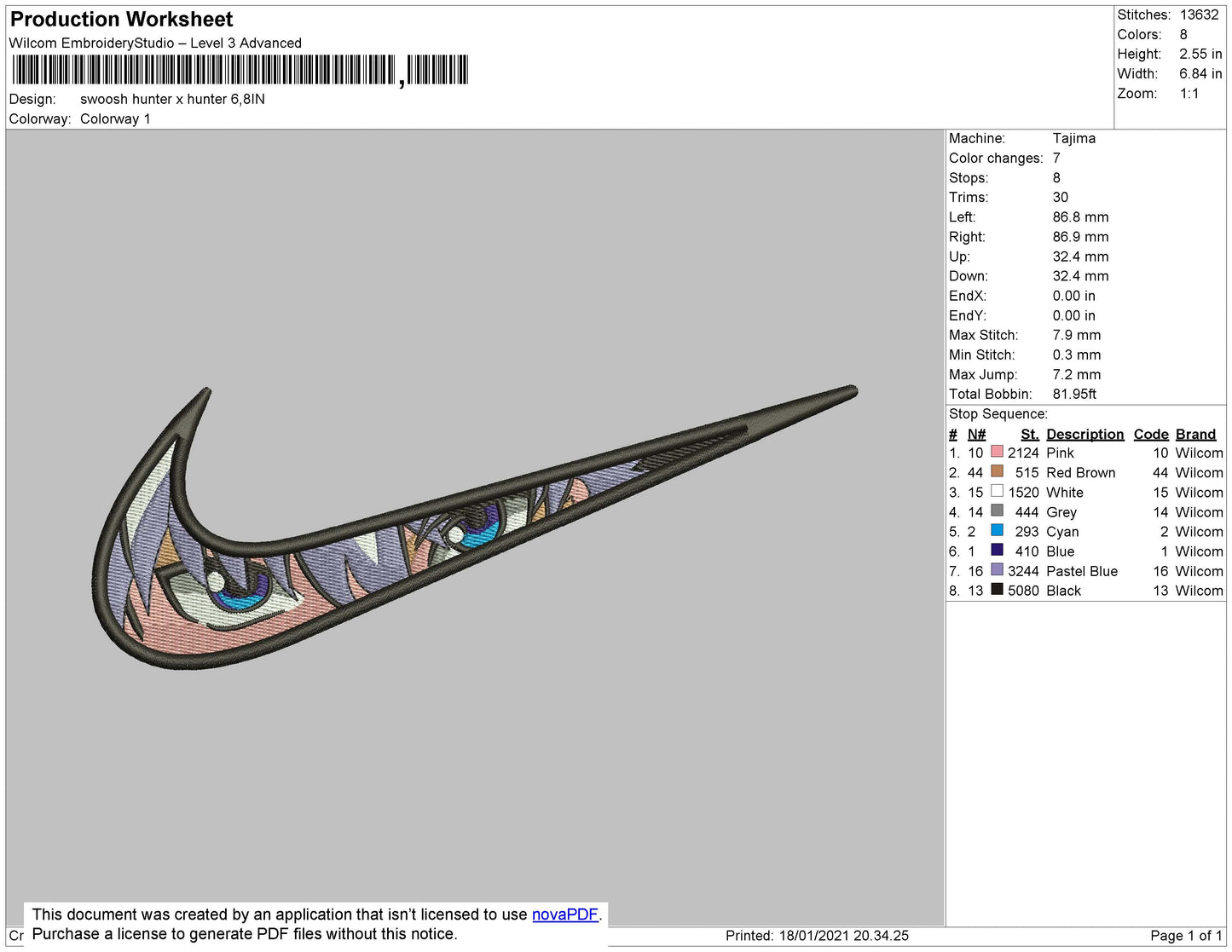This screenshot has height=952, width=1232.
Task: Click the Printed date and time footer
Action: (x=817, y=935)
